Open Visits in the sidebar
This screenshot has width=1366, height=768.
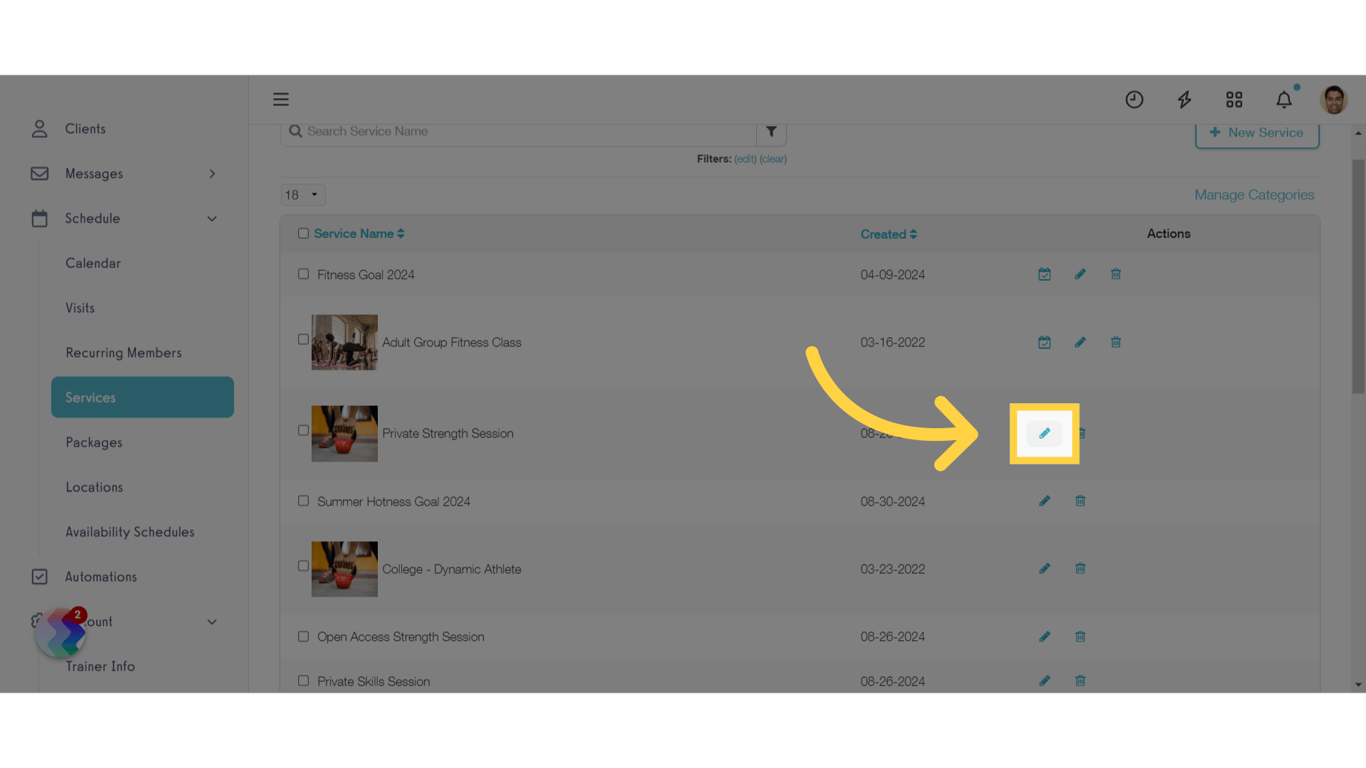pyautogui.click(x=80, y=308)
